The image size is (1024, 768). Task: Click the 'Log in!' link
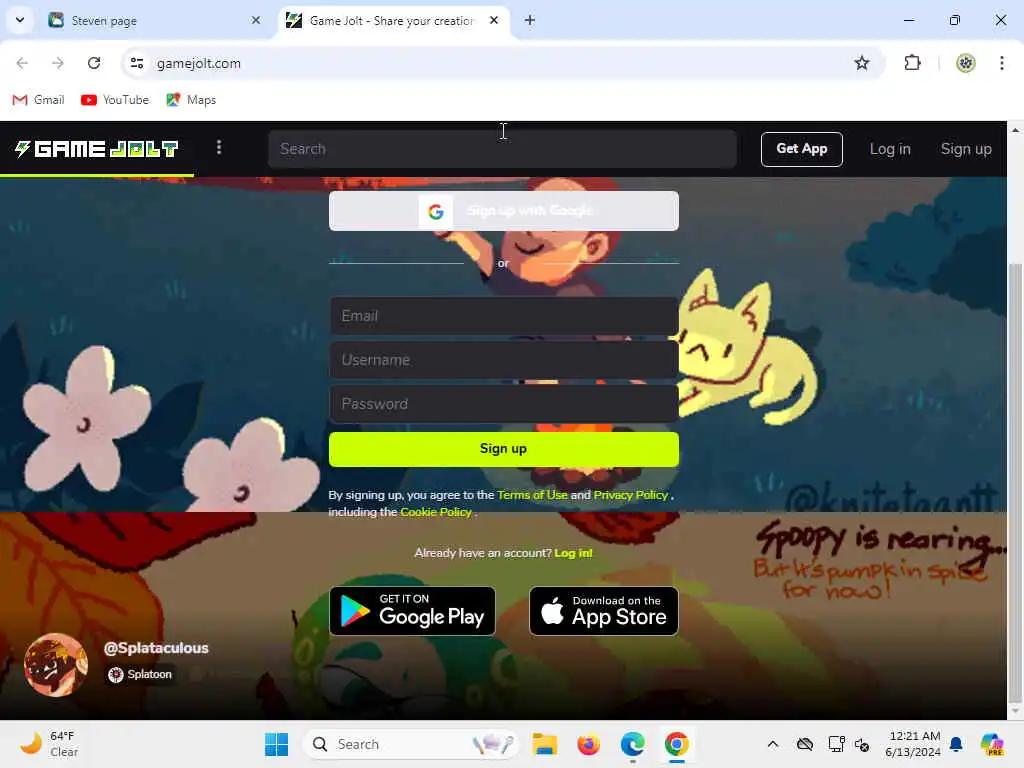(x=573, y=553)
